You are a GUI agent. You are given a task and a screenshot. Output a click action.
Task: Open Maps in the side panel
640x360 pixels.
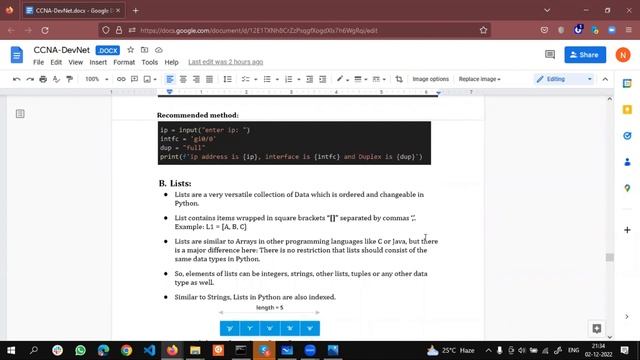click(627, 188)
